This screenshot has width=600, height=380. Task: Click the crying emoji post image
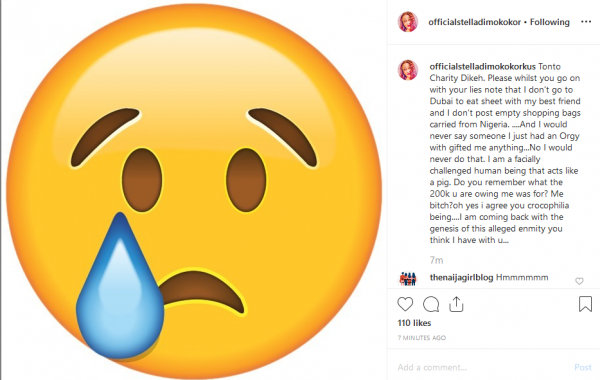(194, 190)
